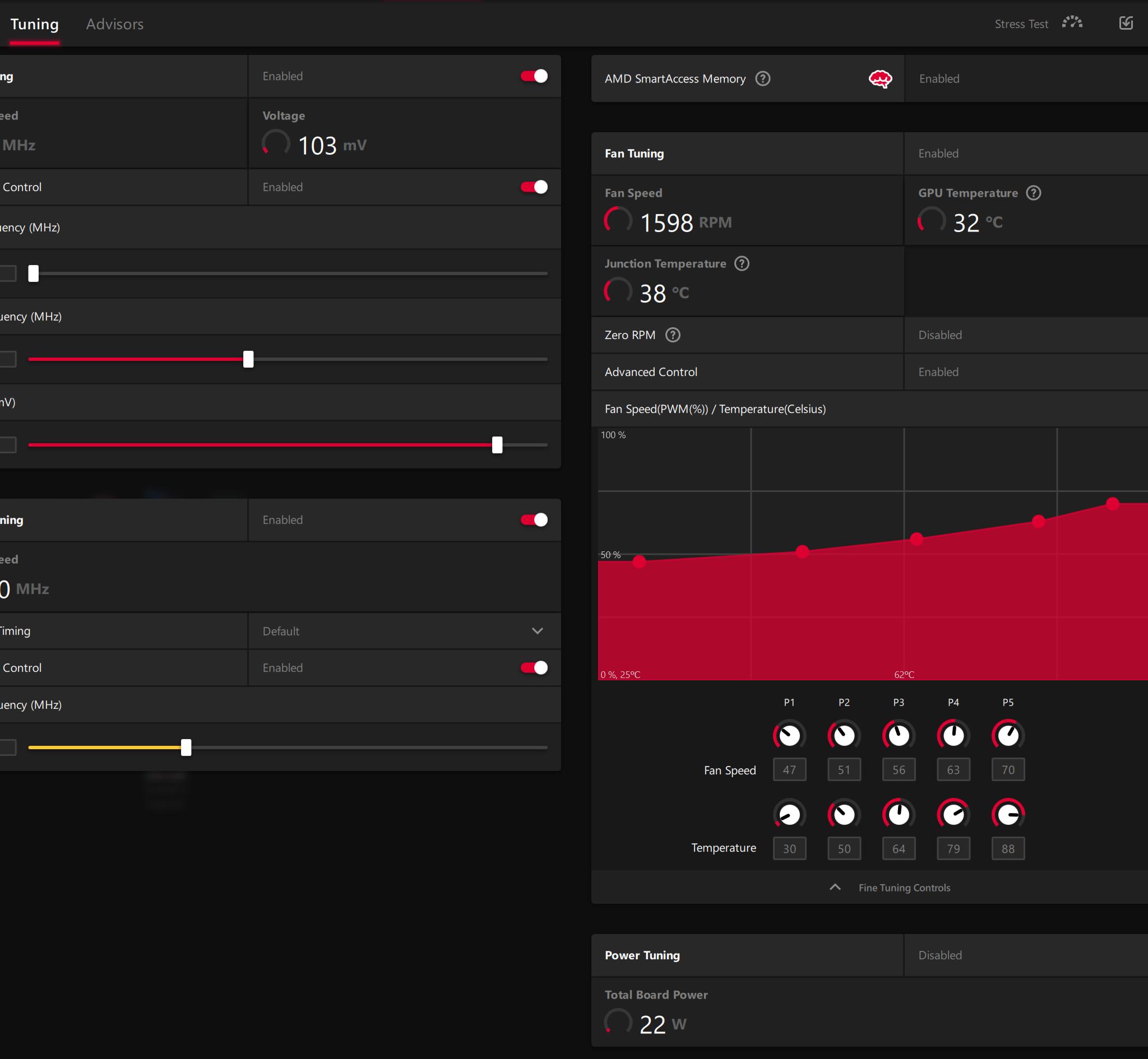Click the Stress Test gauge icon
The height and width of the screenshot is (1059, 1148).
[x=1072, y=23]
